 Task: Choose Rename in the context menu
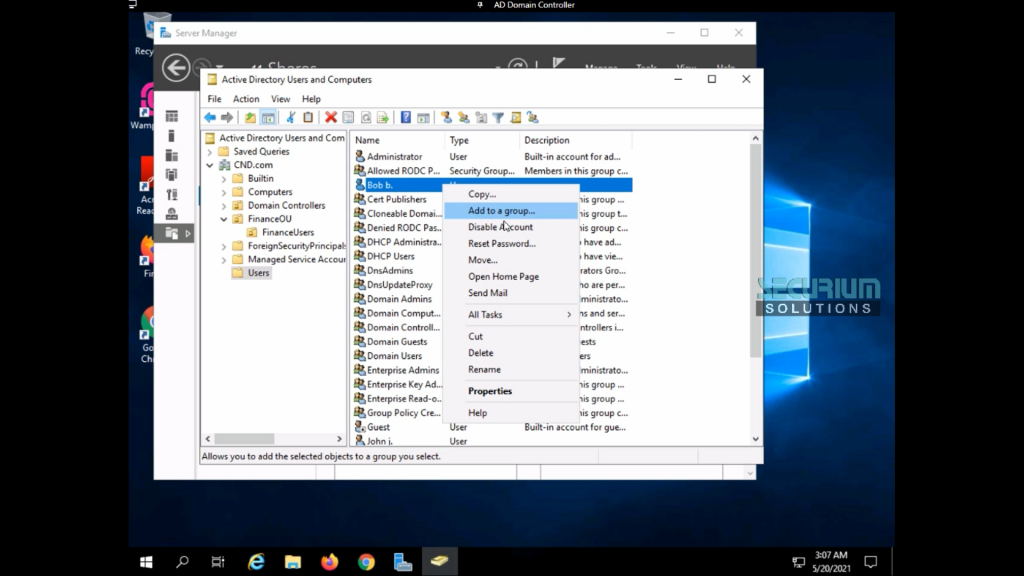(x=511, y=369)
